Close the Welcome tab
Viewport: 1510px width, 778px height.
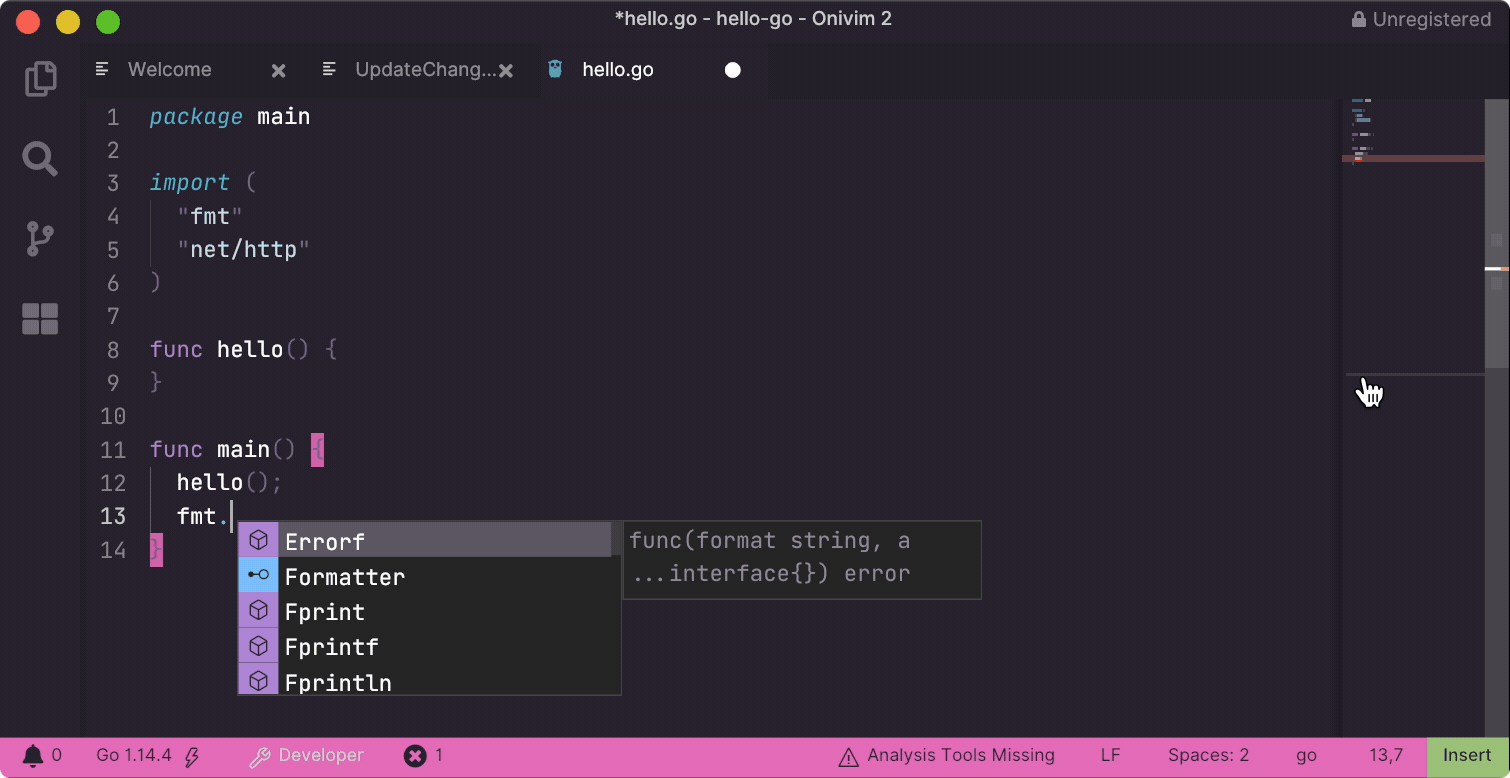pyautogui.click(x=277, y=70)
